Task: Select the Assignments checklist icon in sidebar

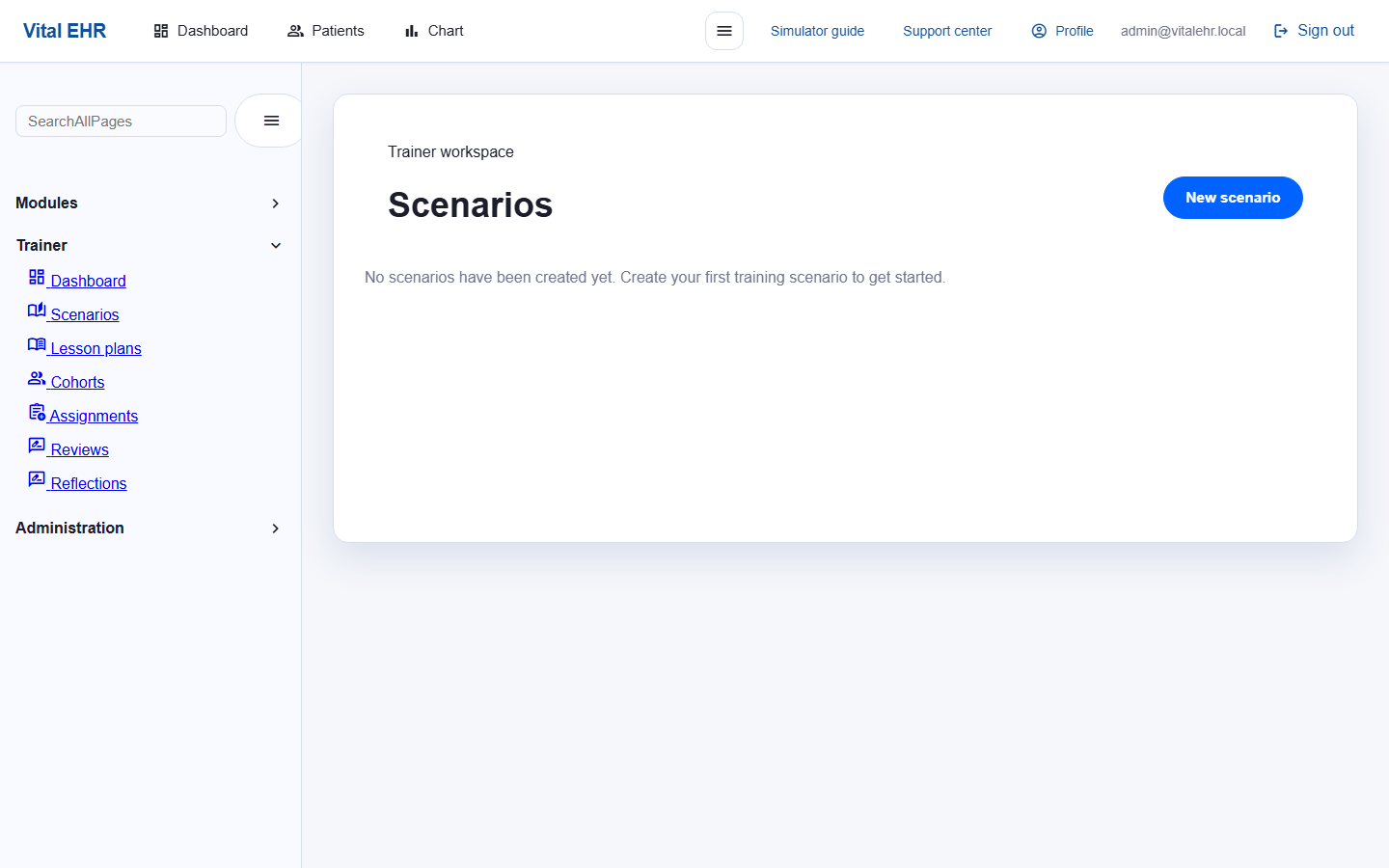Action: click(35, 414)
